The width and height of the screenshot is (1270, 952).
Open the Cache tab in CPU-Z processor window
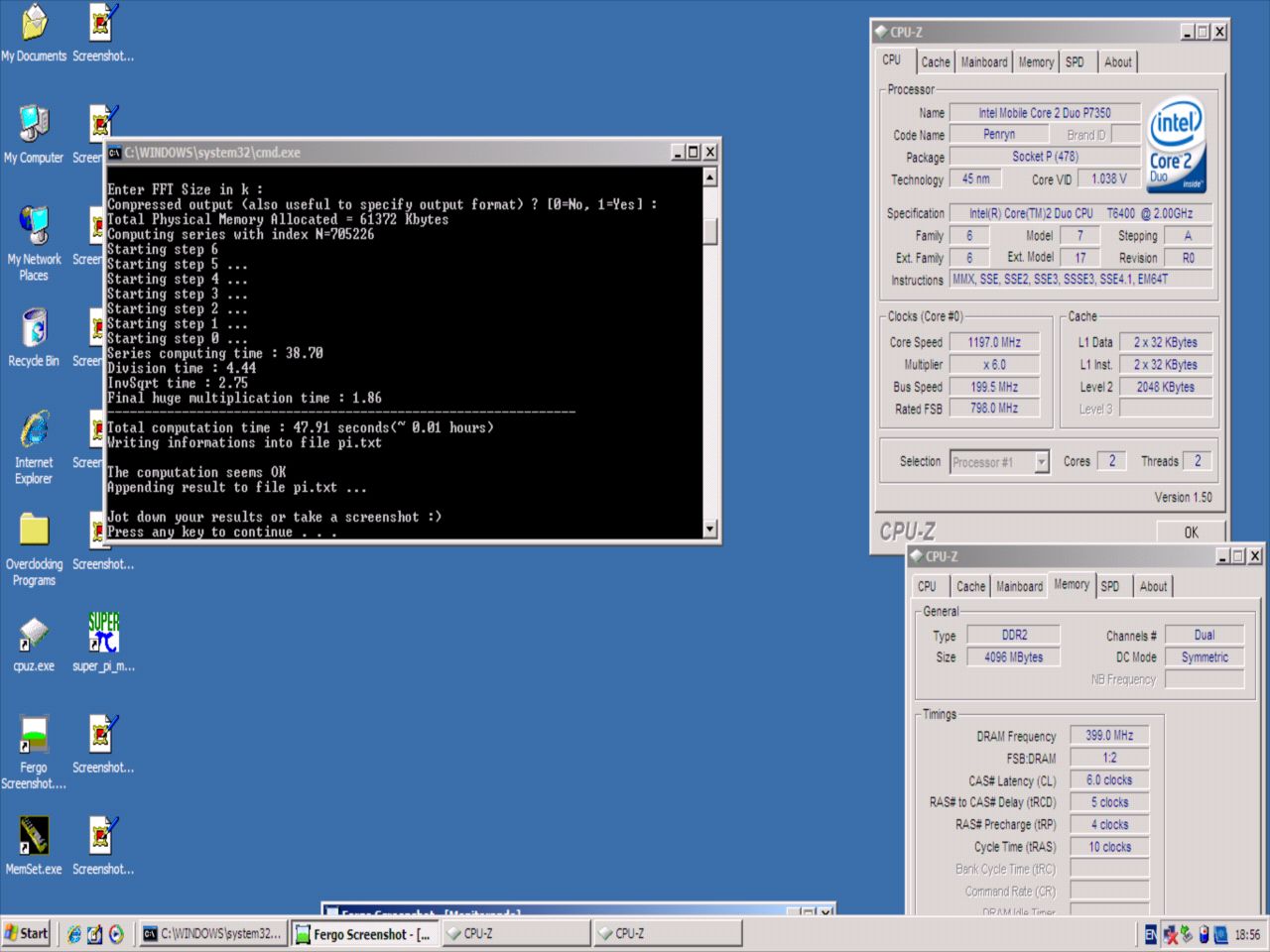(935, 61)
